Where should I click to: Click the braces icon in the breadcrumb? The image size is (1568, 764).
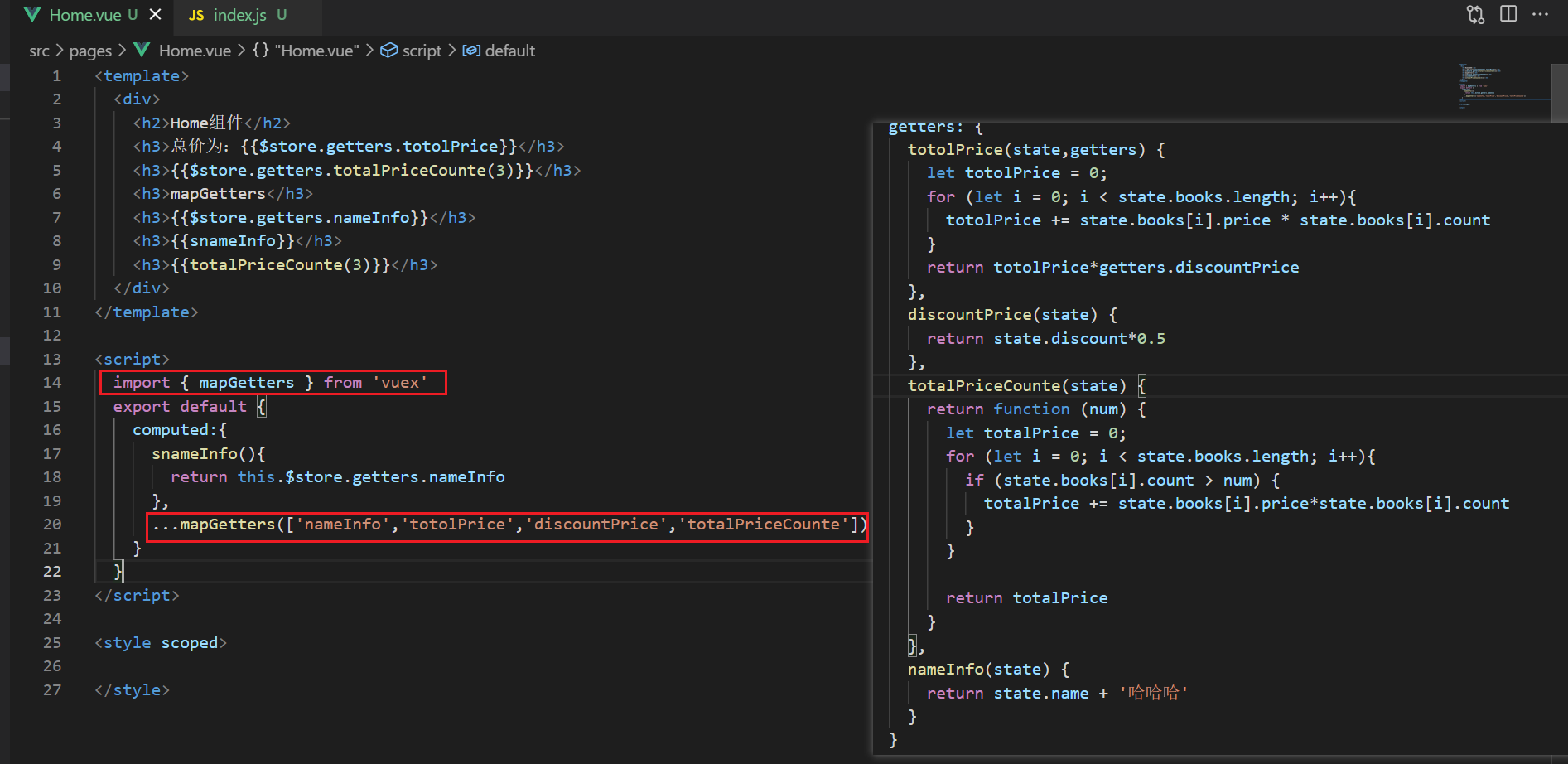(261, 50)
